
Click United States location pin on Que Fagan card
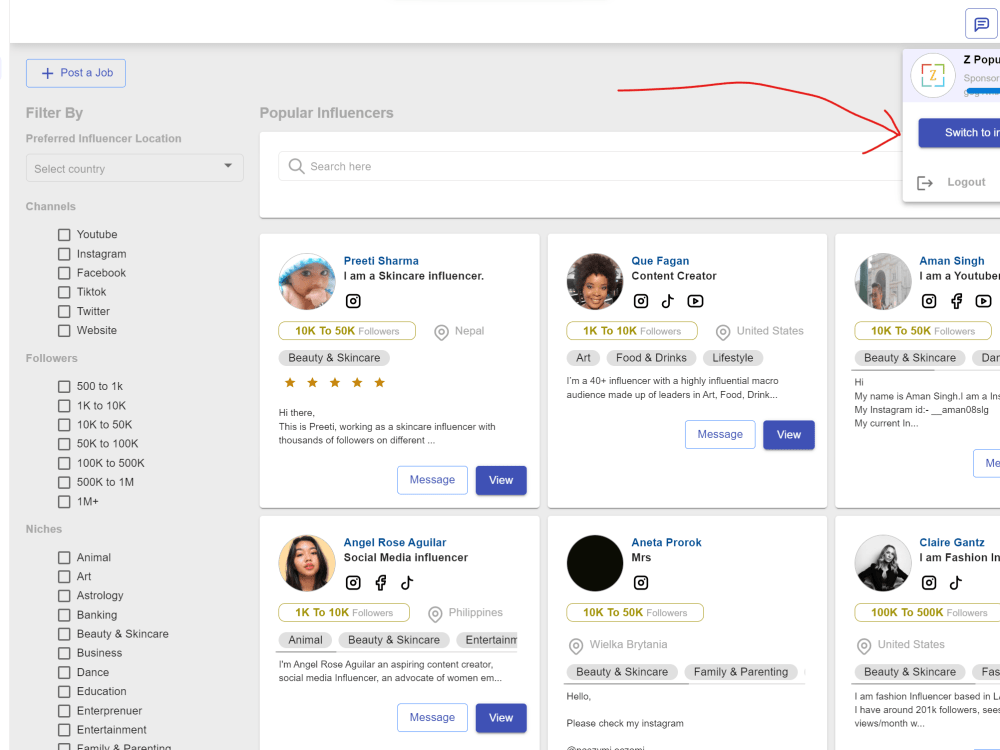[723, 332]
